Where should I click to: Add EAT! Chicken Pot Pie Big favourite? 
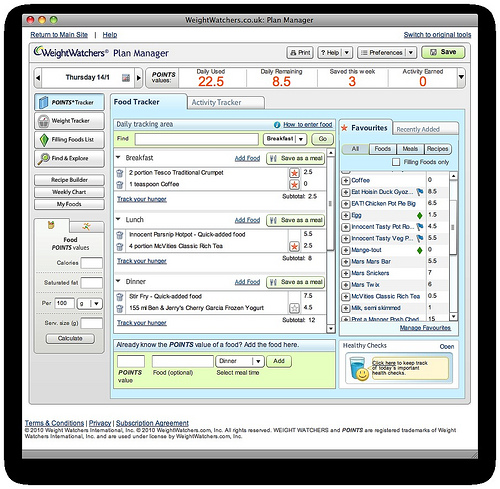coord(346,204)
